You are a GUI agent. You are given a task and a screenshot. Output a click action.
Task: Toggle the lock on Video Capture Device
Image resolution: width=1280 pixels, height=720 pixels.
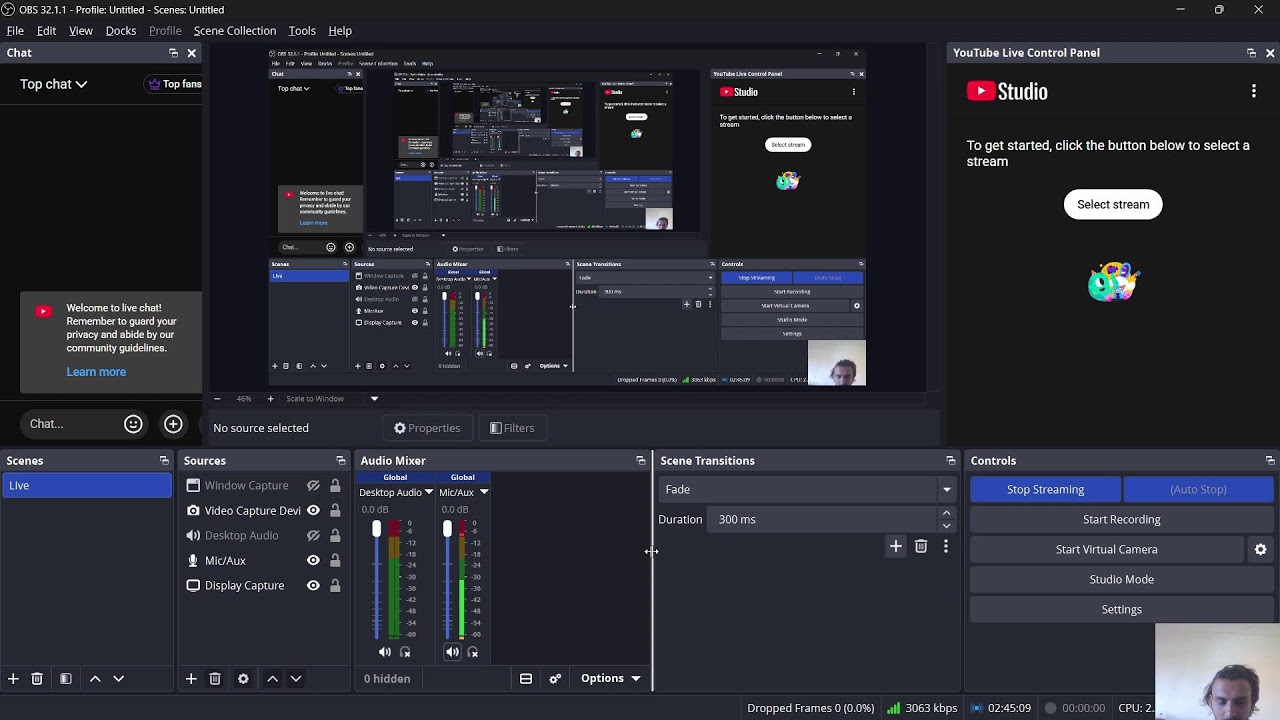pyautogui.click(x=335, y=511)
